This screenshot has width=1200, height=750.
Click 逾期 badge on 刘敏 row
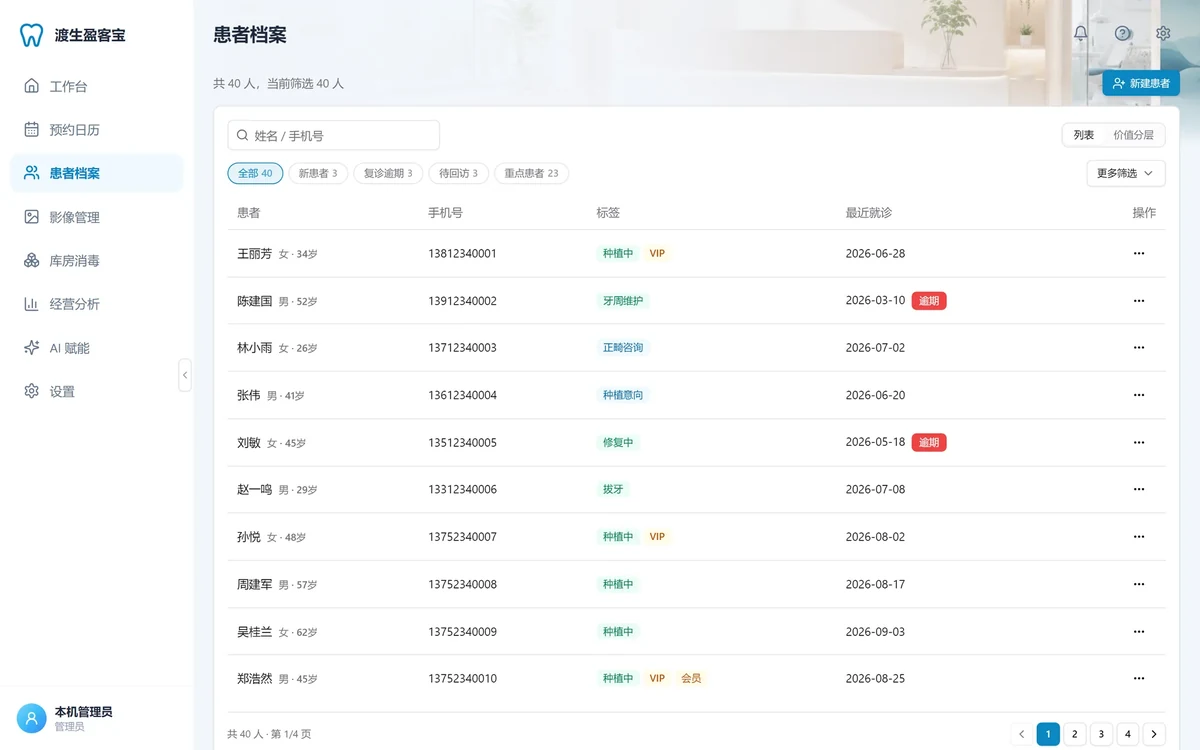tap(929, 442)
